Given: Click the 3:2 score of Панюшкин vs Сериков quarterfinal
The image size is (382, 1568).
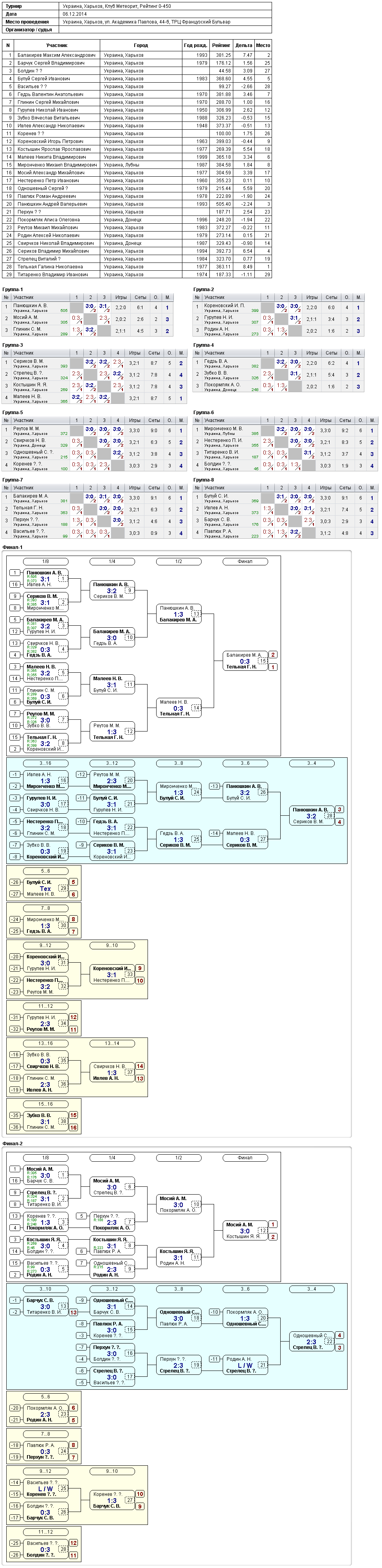Looking at the screenshot, I should pyautogui.click(x=112, y=590).
